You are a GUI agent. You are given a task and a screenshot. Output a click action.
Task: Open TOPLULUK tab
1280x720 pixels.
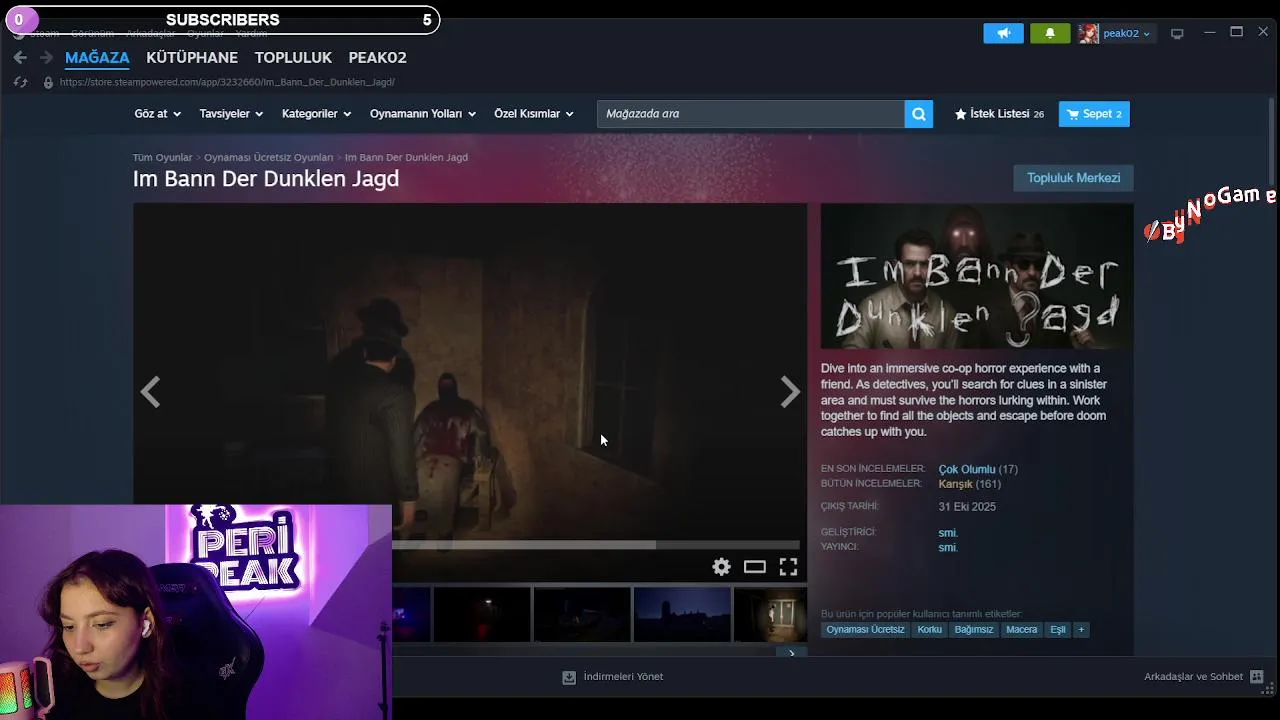pyautogui.click(x=293, y=58)
